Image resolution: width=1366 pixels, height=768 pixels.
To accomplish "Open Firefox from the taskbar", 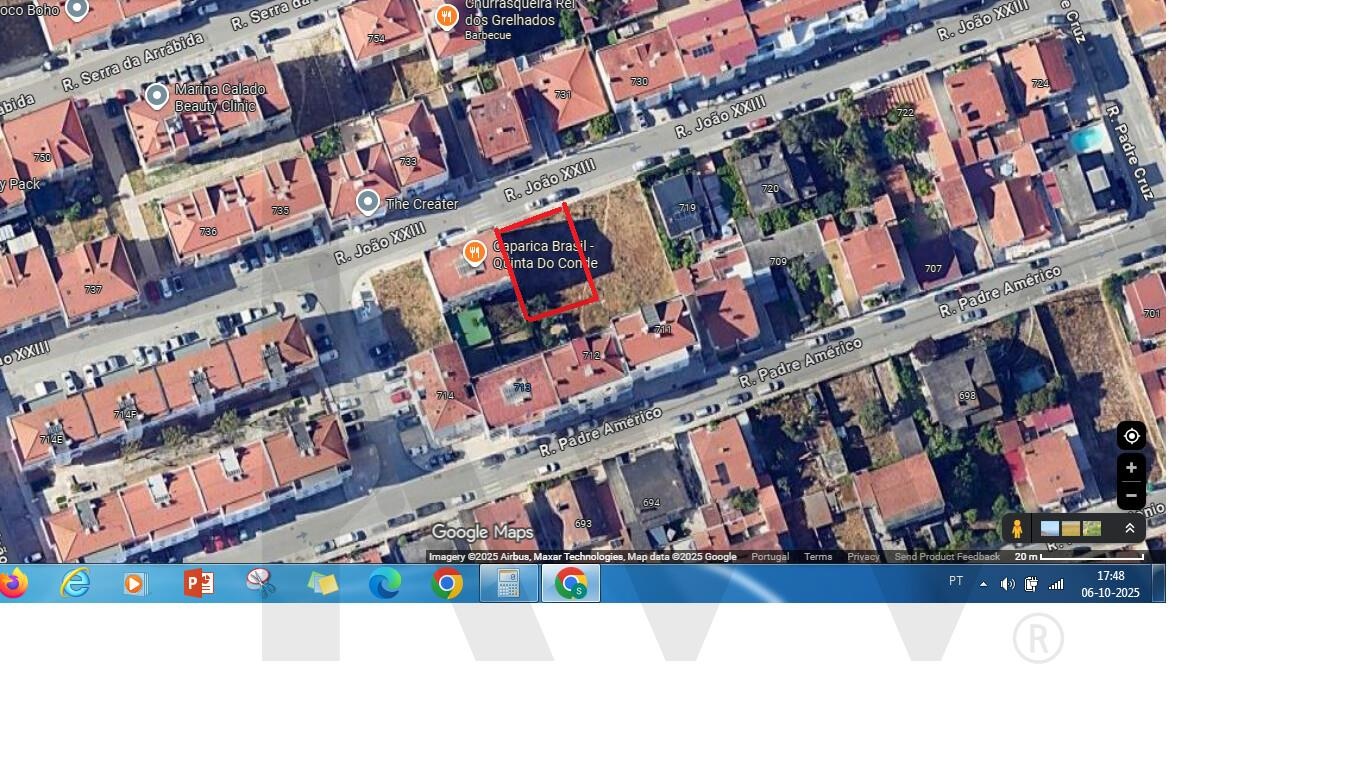I will click(x=14, y=583).
